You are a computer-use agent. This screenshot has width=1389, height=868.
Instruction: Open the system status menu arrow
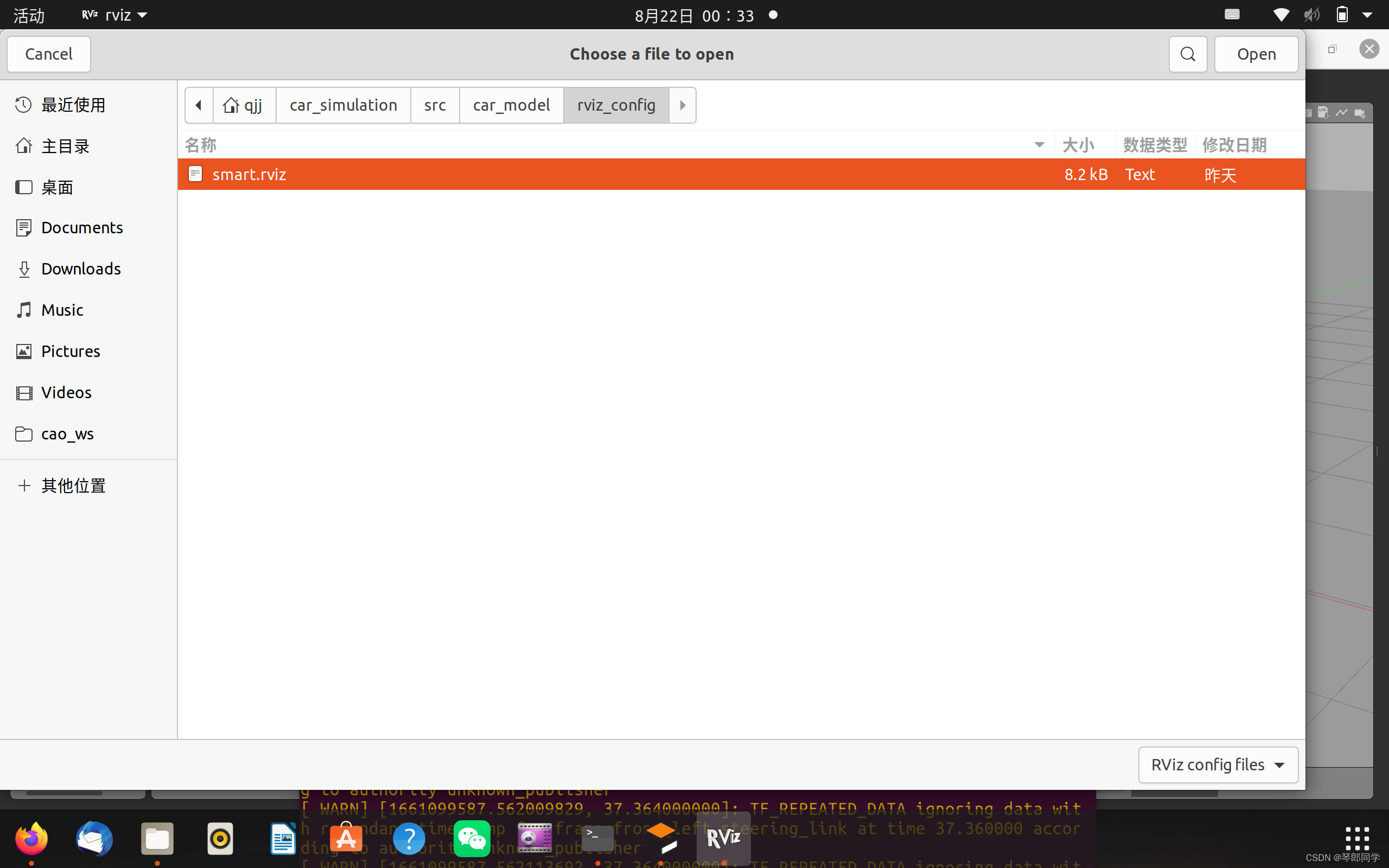1368,15
